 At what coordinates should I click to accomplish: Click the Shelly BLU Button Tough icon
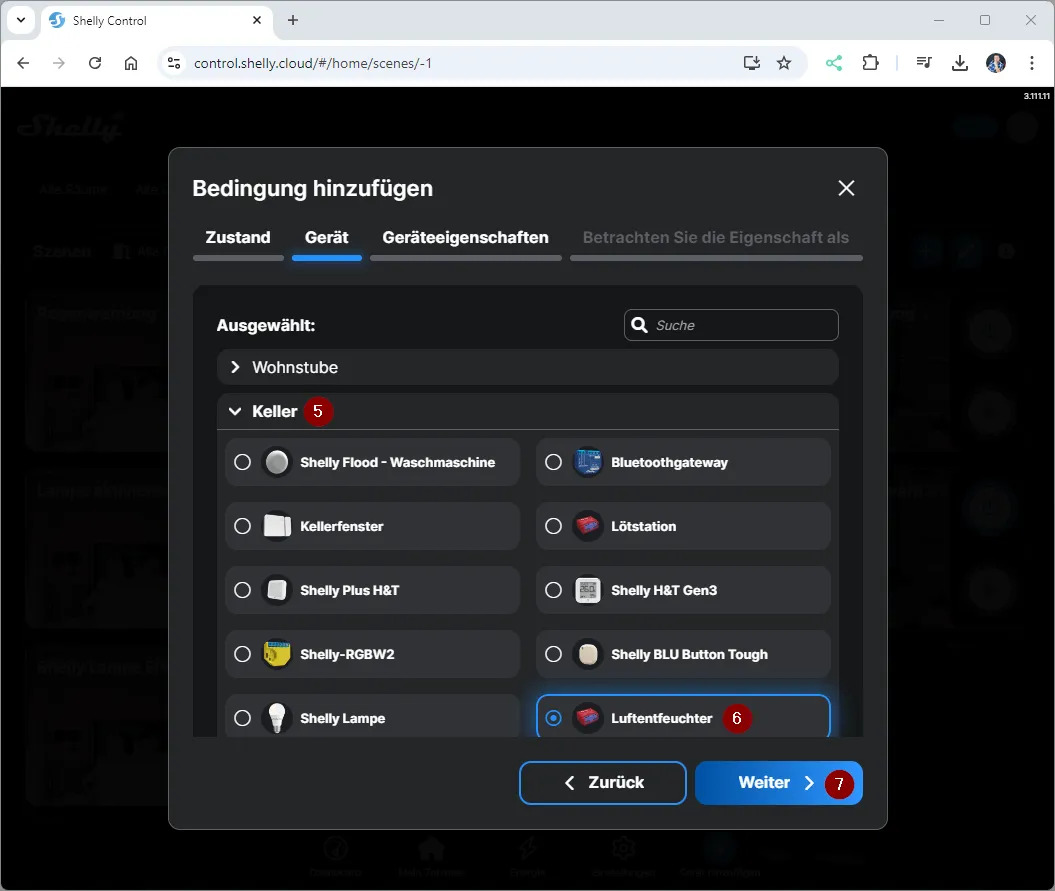click(x=588, y=654)
